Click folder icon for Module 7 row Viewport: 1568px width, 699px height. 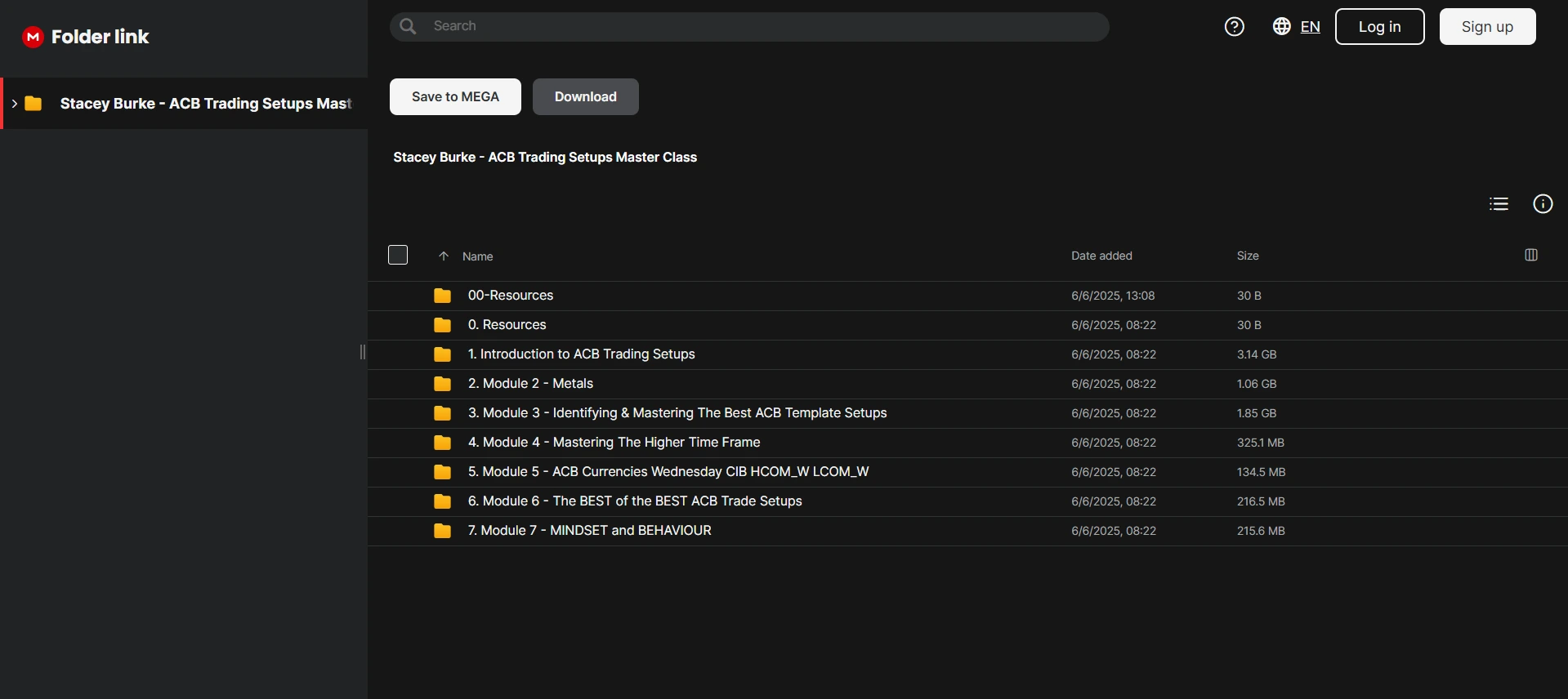[442, 531]
